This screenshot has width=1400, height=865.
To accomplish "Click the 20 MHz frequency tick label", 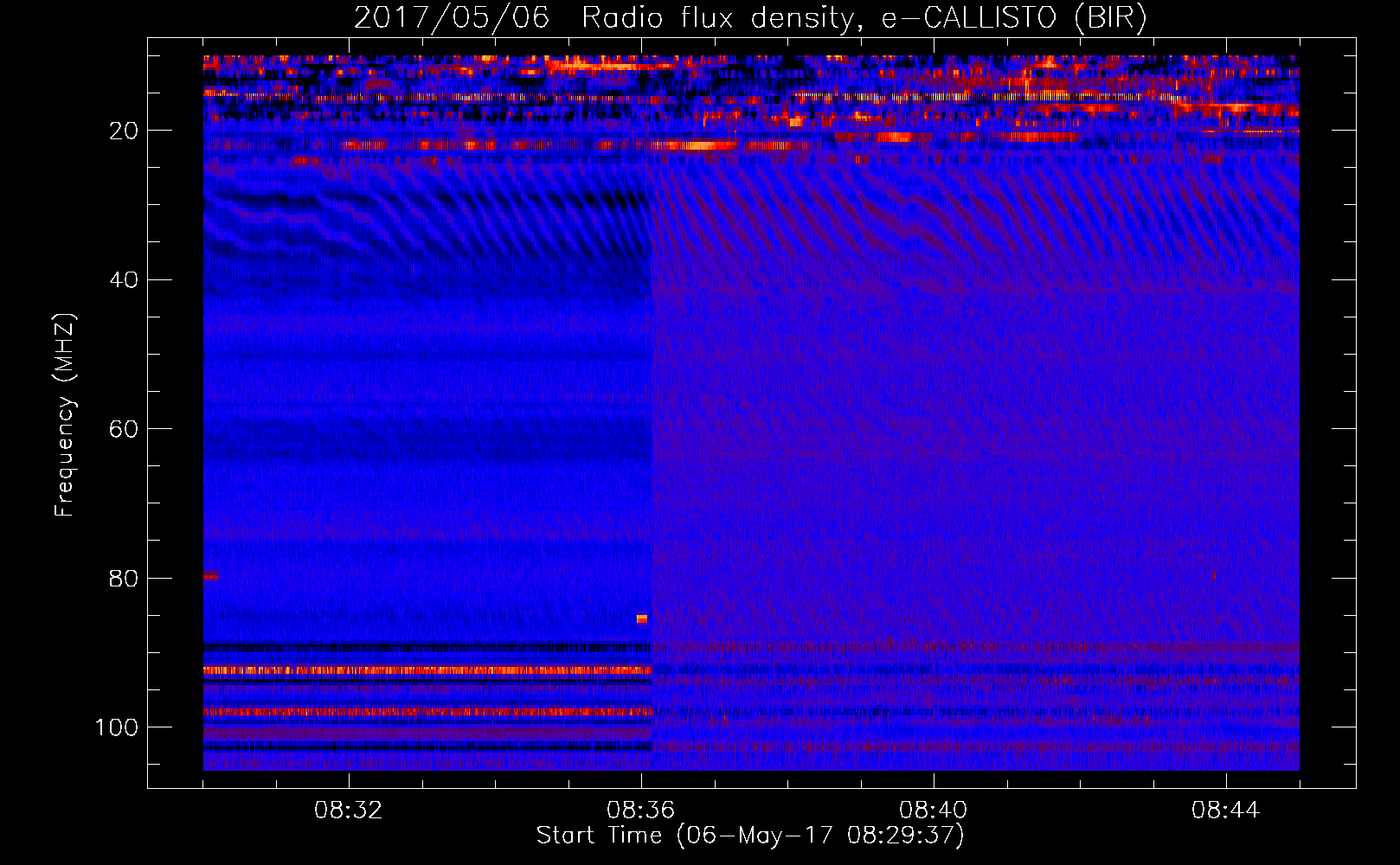I will coord(124,131).
